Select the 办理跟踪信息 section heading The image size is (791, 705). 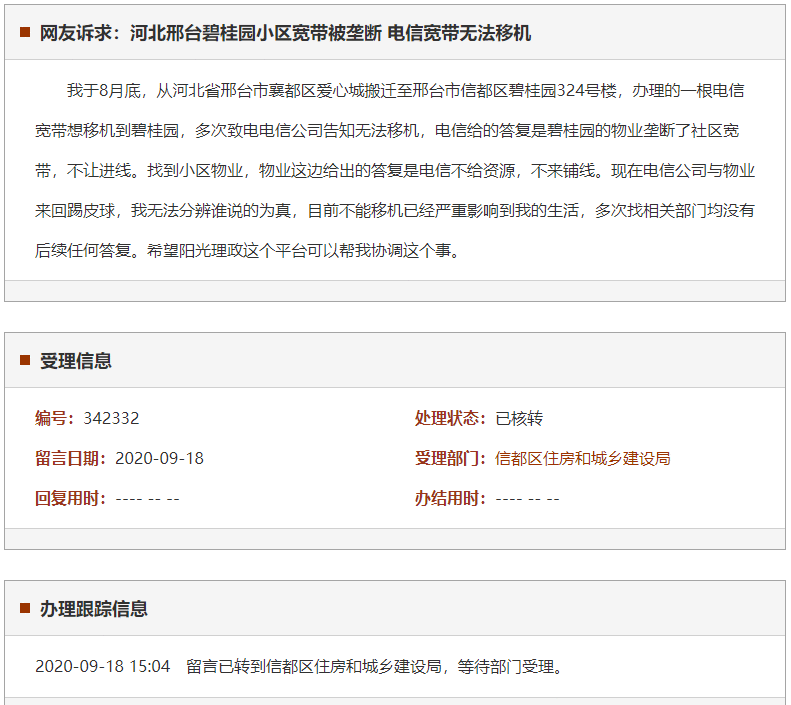coord(94,609)
